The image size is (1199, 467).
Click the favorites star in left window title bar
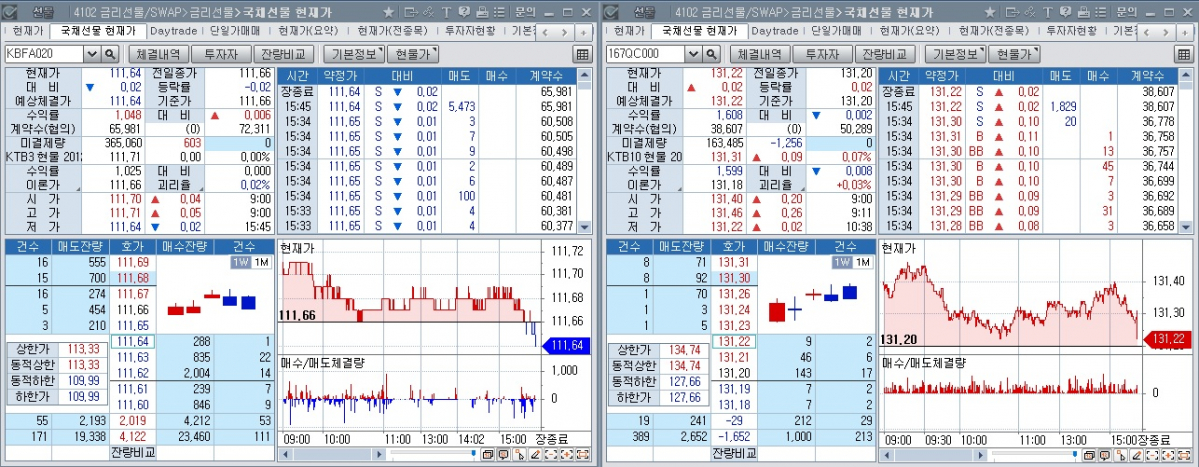pos(388,12)
